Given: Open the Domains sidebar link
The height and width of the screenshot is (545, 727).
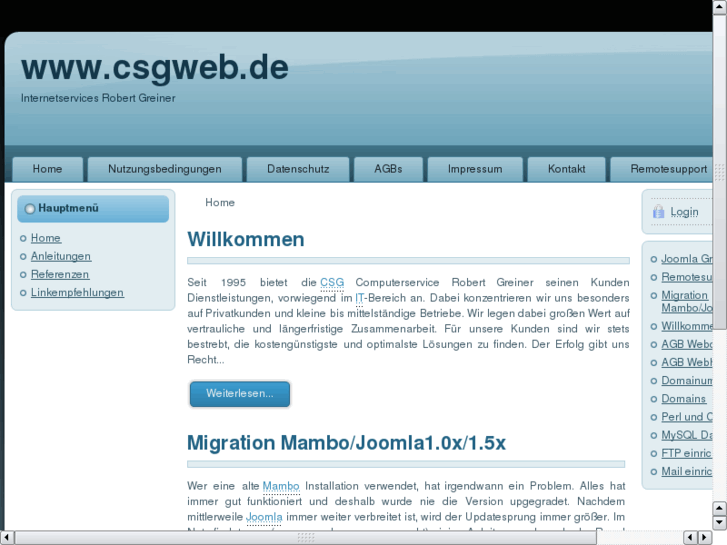Looking at the screenshot, I should coord(683,399).
